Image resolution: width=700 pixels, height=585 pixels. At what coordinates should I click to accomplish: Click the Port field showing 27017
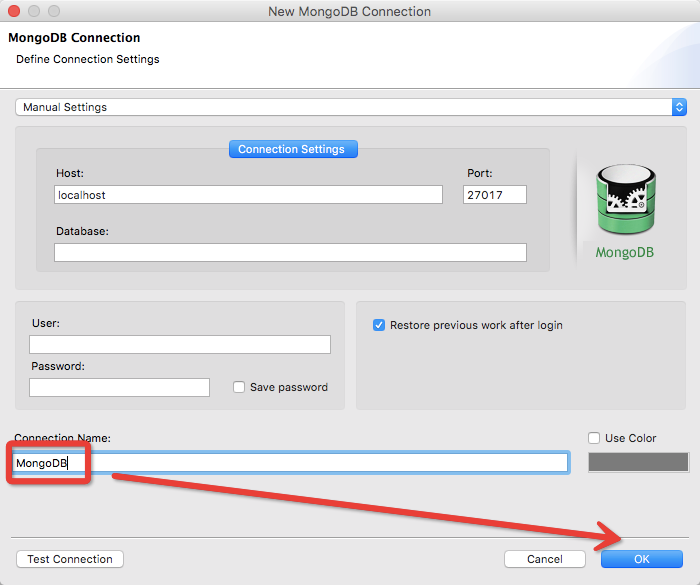pyautogui.click(x=495, y=195)
